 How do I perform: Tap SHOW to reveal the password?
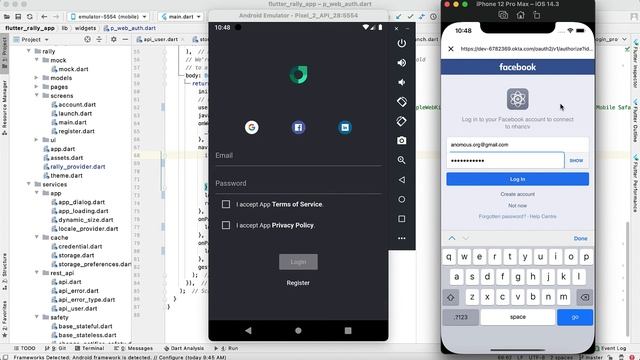(576, 160)
